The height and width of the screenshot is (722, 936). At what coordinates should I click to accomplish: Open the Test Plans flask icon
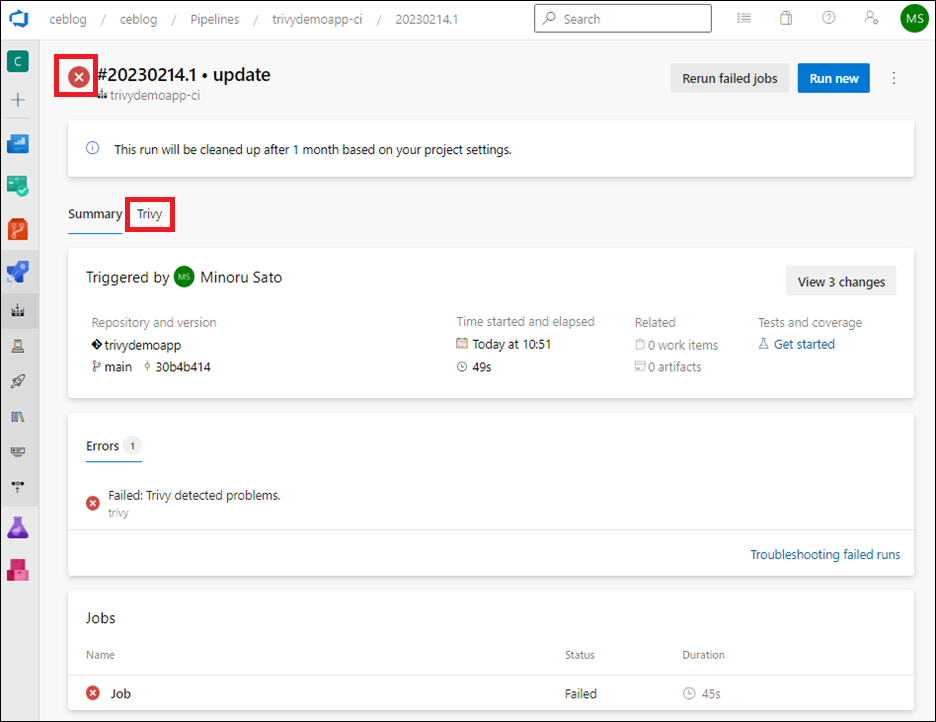tap(18, 528)
